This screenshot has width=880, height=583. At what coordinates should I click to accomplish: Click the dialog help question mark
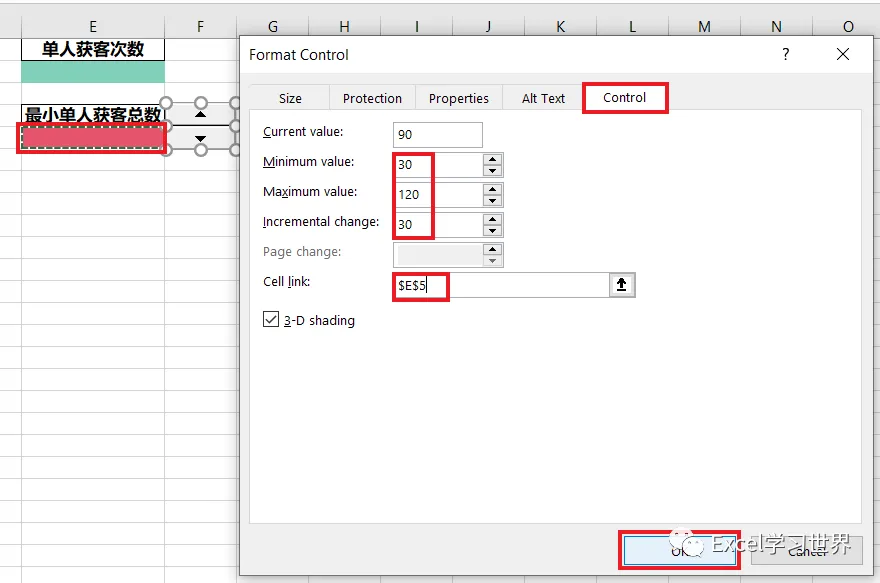pyautogui.click(x=786, y=54)
